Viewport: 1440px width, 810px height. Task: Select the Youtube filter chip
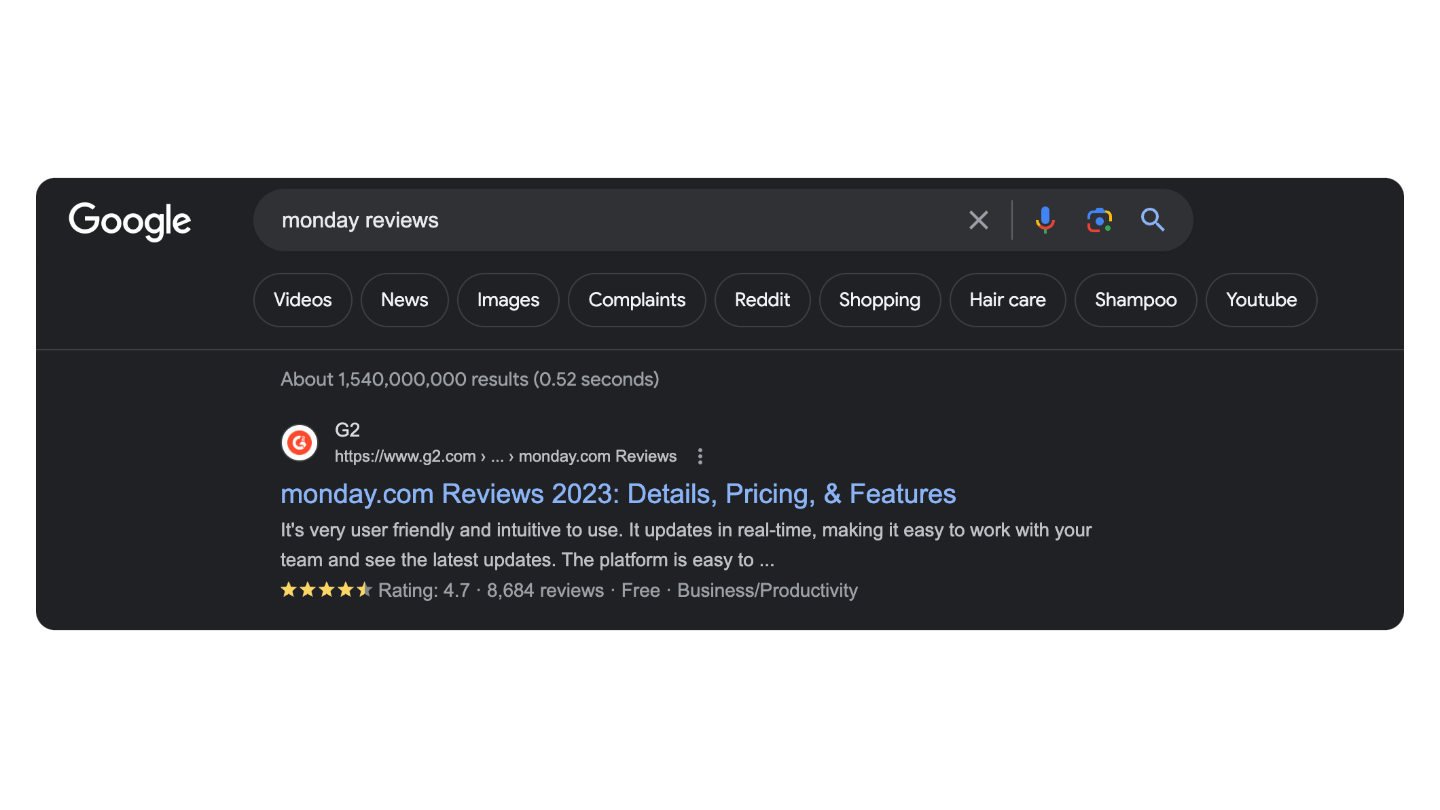click(x=1262, y=300)
